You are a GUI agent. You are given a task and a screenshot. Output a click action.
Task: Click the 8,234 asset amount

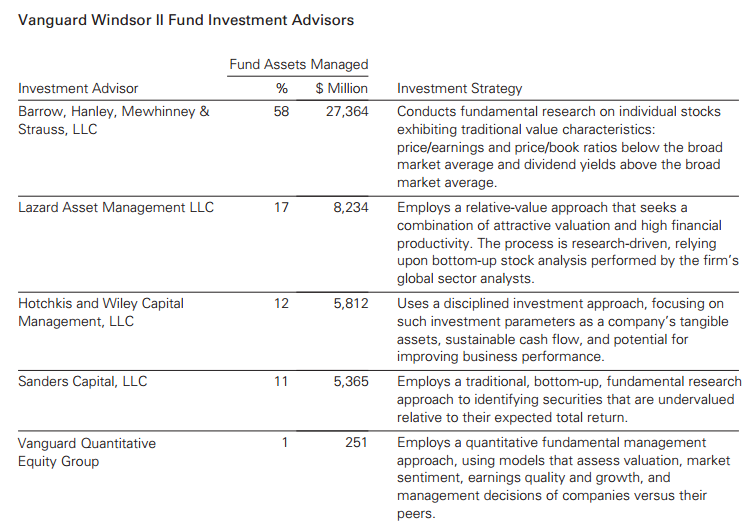tap(350, 208)
